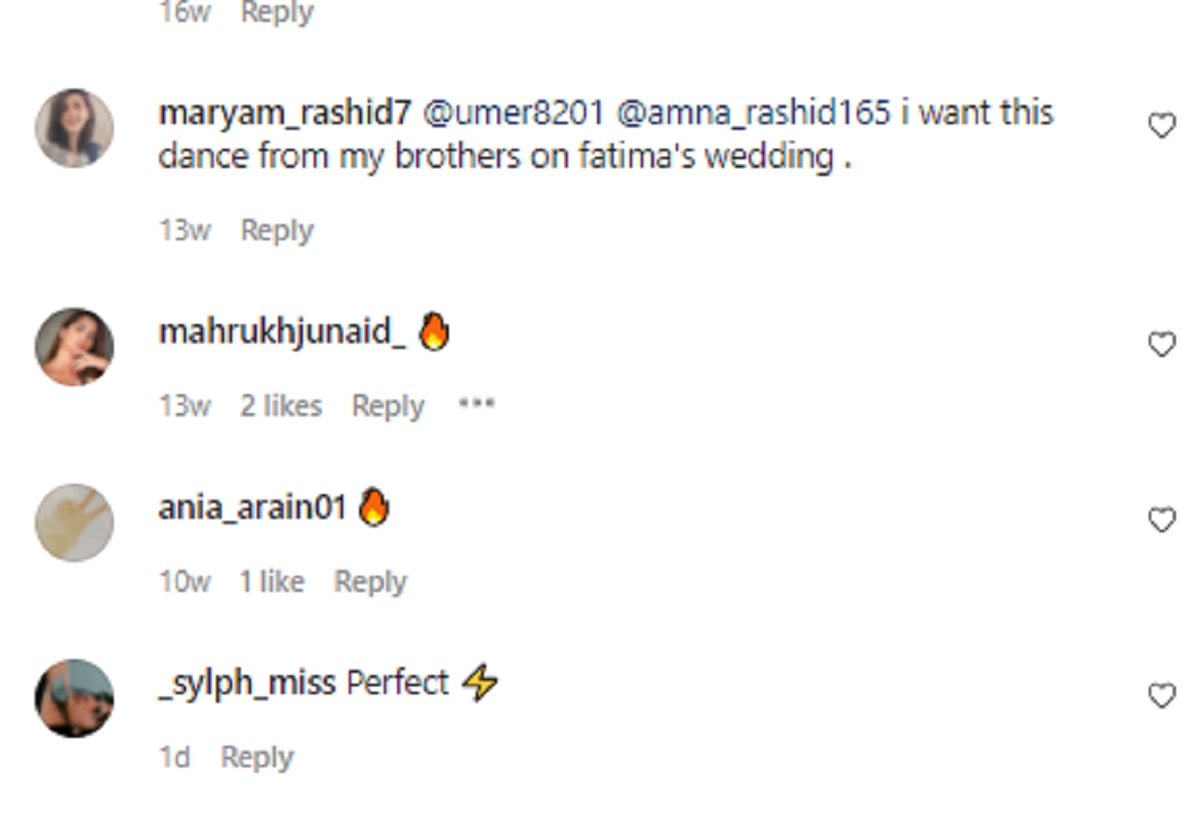
Task: Visit _sylph_miss profile from username
Action: [247, 684]
